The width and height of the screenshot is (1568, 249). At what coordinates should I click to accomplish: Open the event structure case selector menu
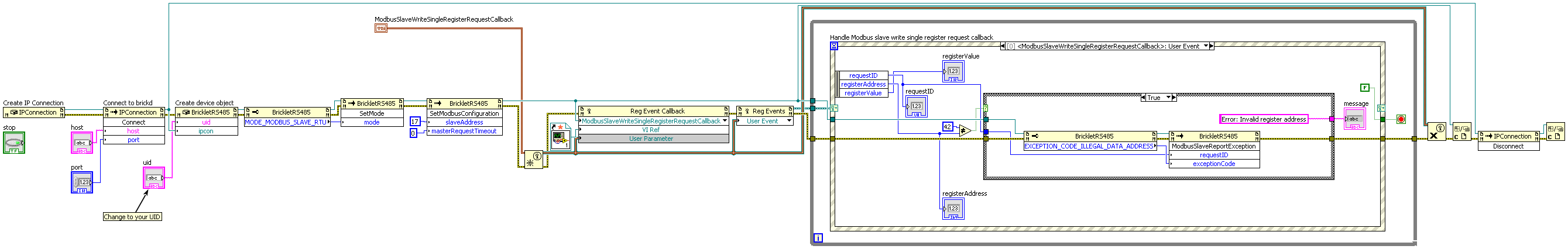tap(1205, 46)
